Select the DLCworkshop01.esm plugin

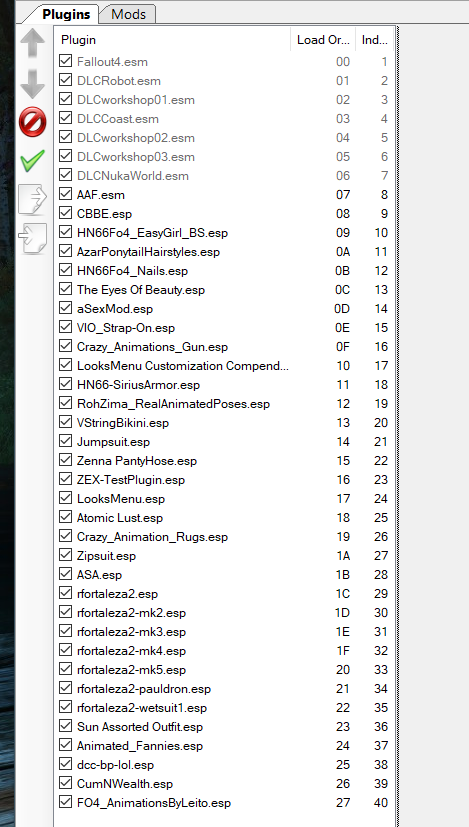136,100
